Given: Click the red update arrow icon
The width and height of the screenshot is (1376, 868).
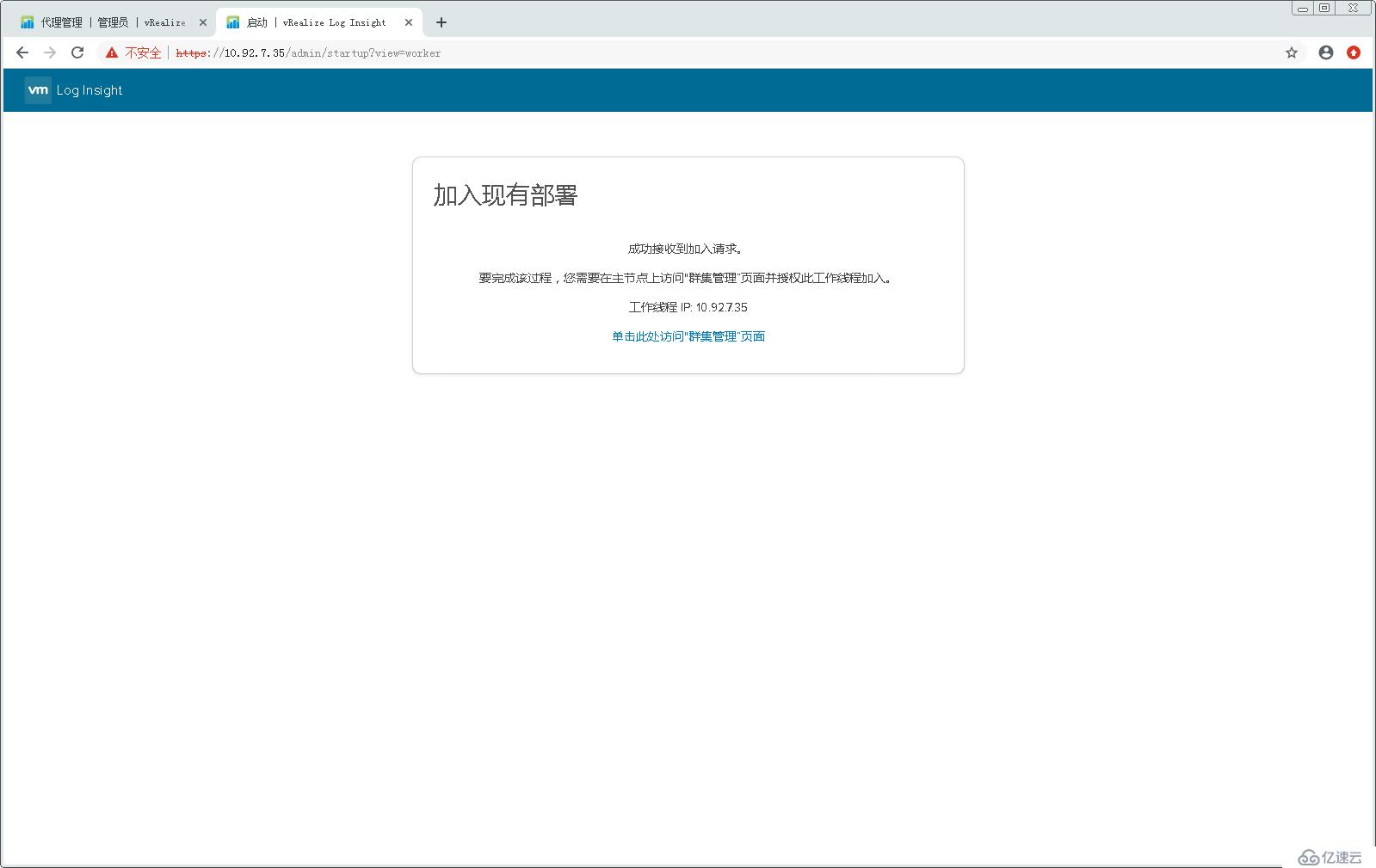Looking at the screenshot, I should [x=1354, y=52].
